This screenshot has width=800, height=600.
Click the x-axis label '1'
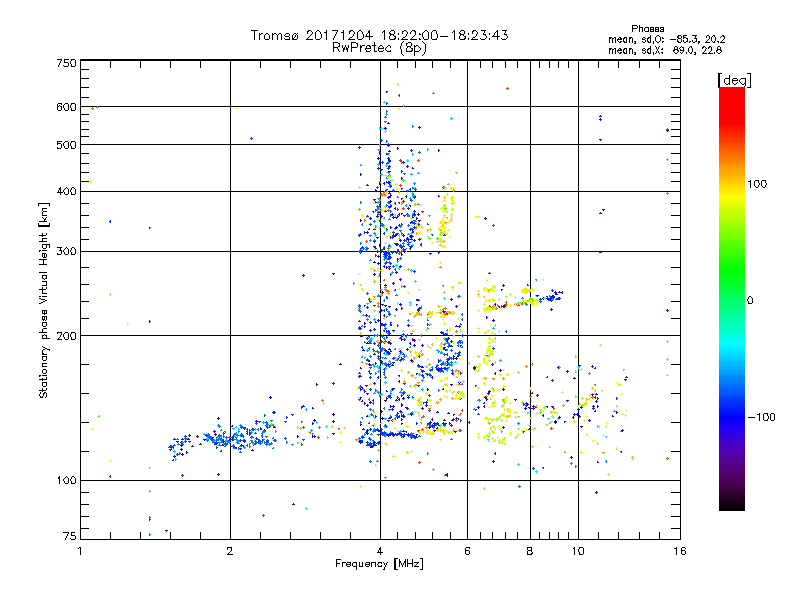pos(80,551)
